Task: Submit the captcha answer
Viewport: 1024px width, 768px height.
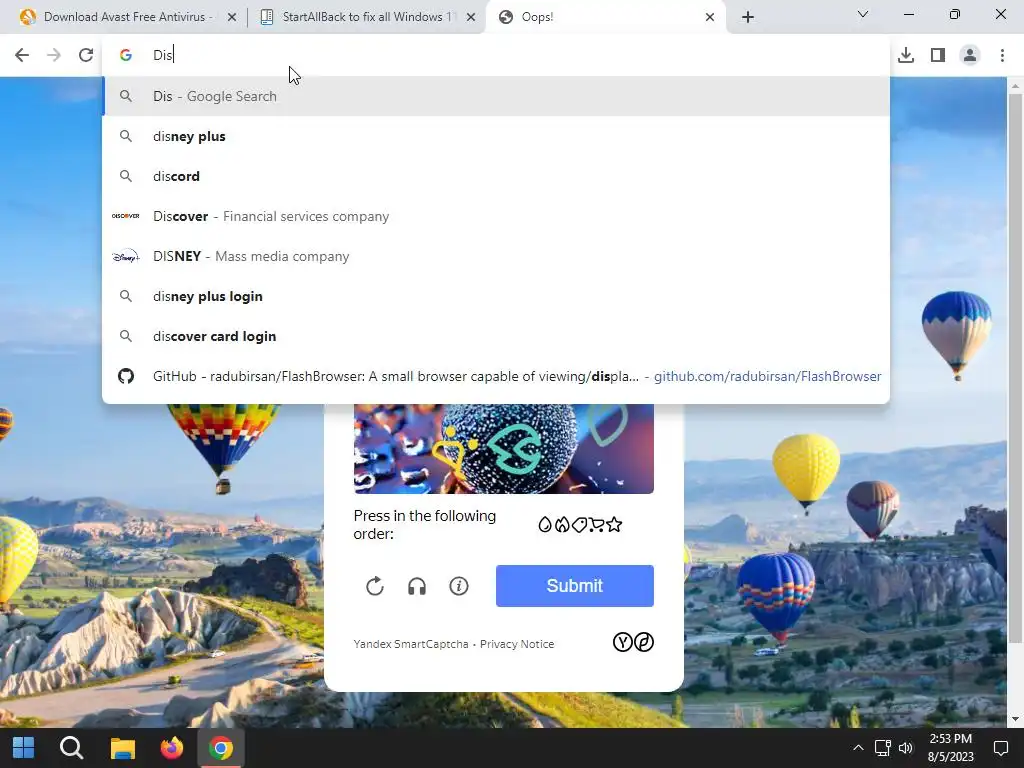Action: [575, 586]
